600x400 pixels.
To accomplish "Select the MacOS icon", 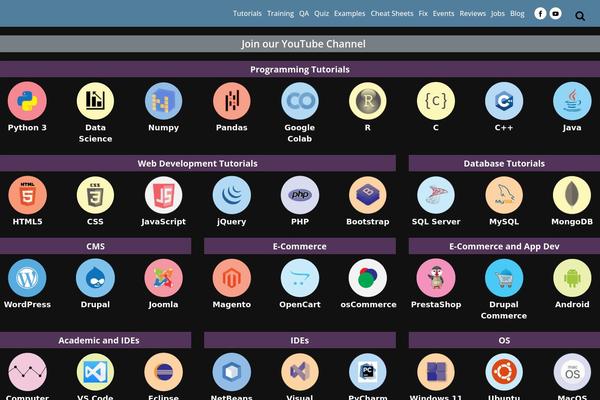I will pos(572,372).
